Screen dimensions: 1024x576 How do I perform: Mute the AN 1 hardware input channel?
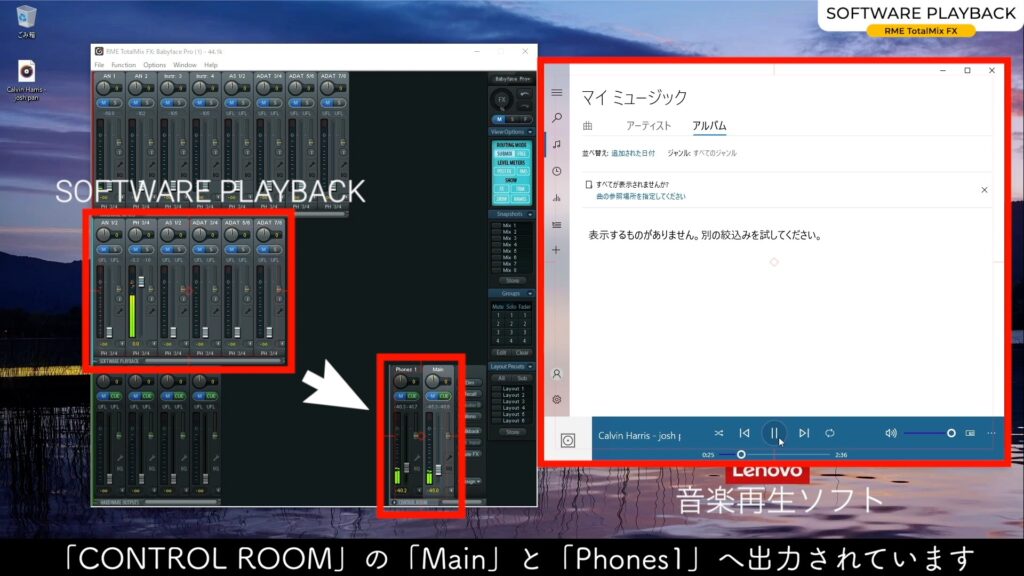[x=103, y=103]
